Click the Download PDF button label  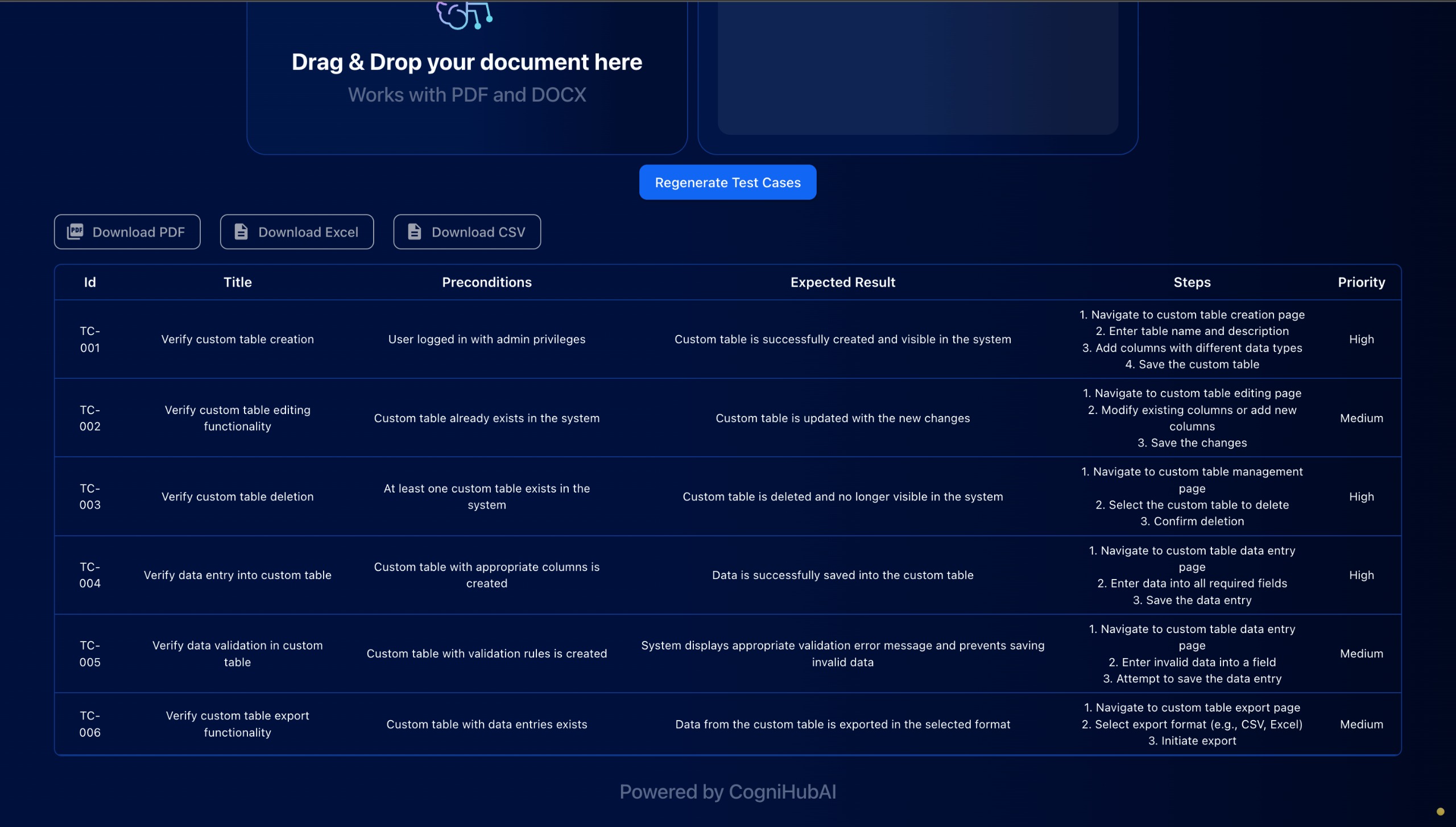coord(138,232)
